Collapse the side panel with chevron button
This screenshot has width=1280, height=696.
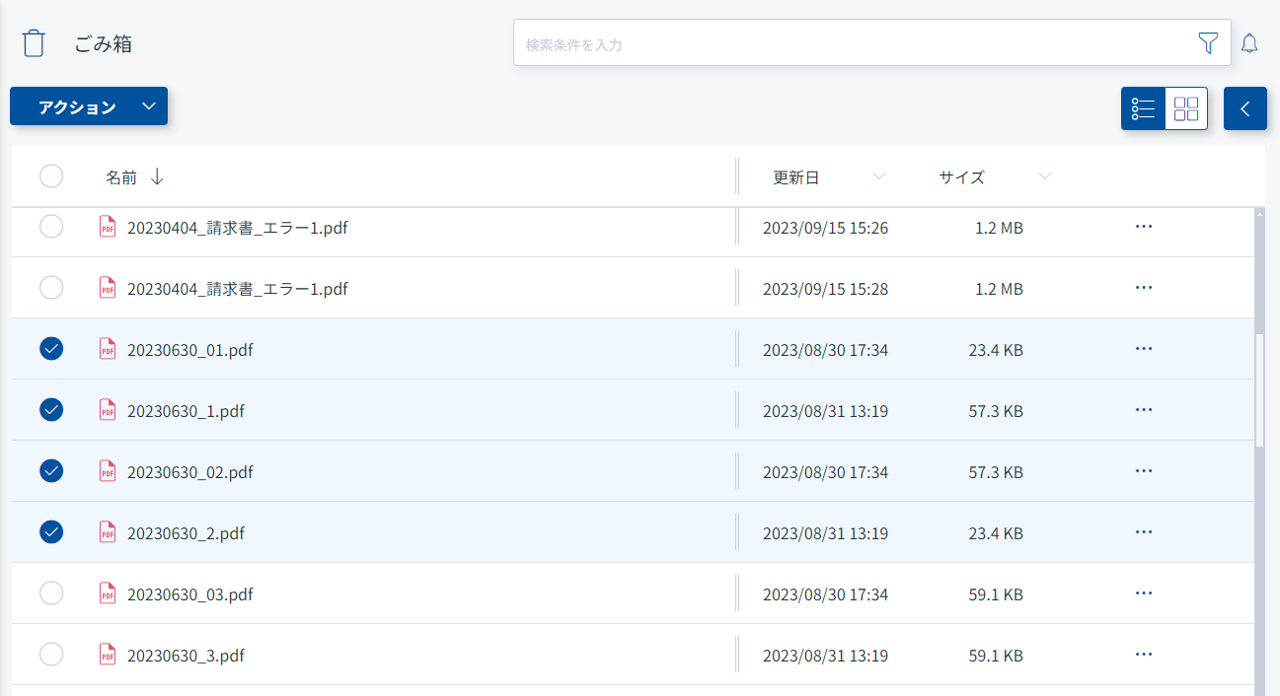click(1245, 109)
